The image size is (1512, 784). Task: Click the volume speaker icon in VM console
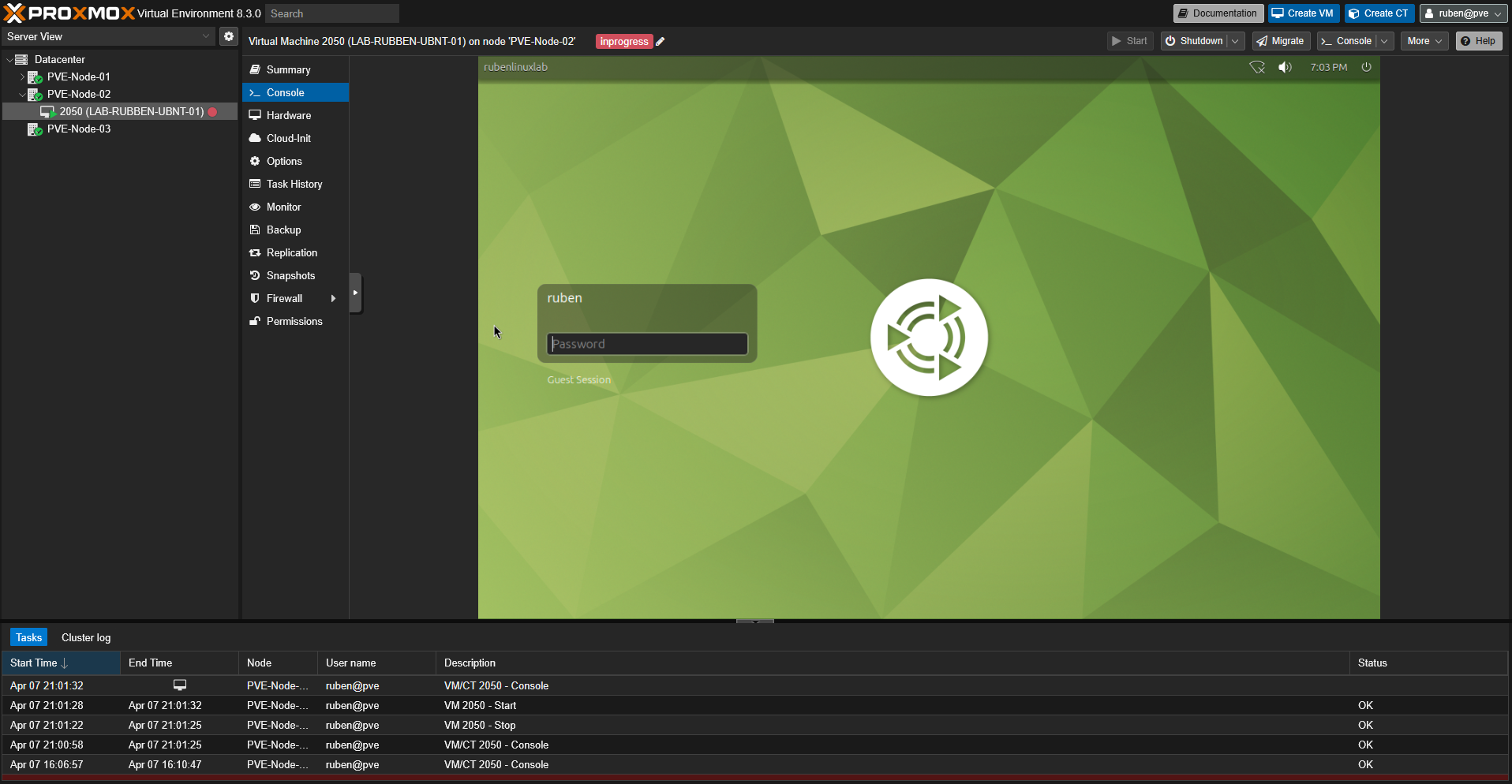point(1285,67)
